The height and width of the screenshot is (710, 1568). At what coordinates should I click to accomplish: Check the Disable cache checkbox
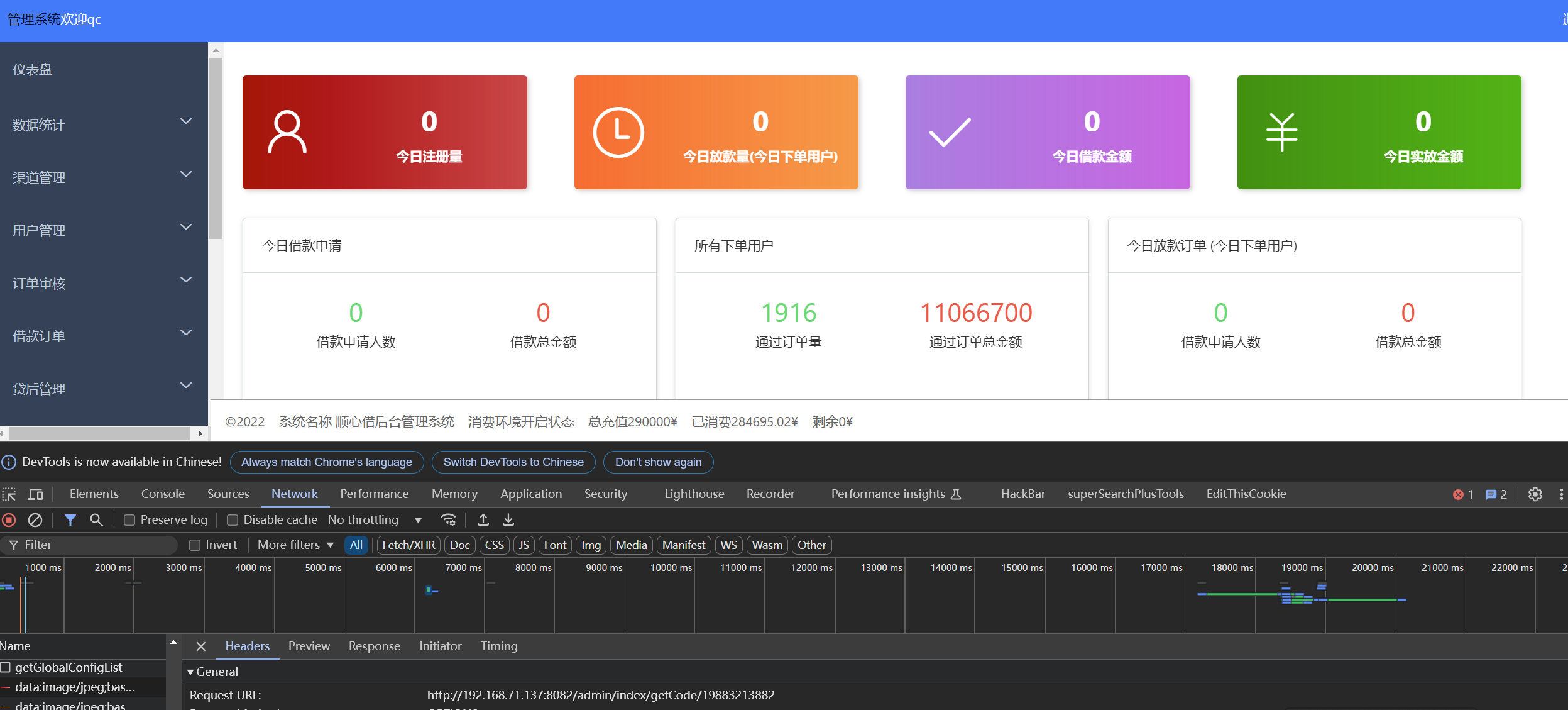tap(233, 520)
